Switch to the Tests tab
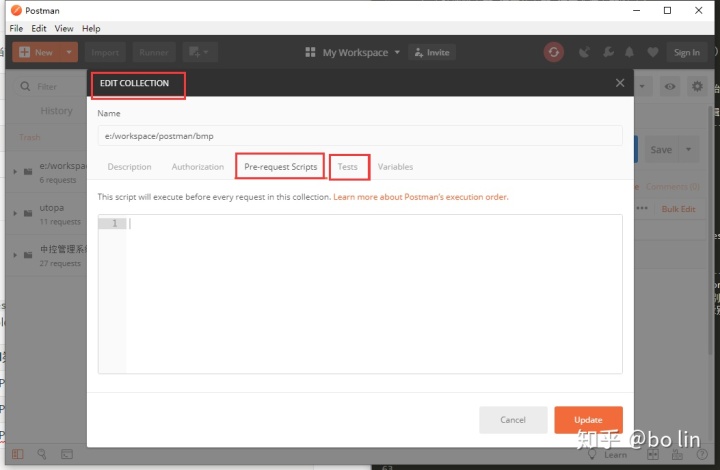The width and height of the screenshot is (720, 470). pos(348,167)
